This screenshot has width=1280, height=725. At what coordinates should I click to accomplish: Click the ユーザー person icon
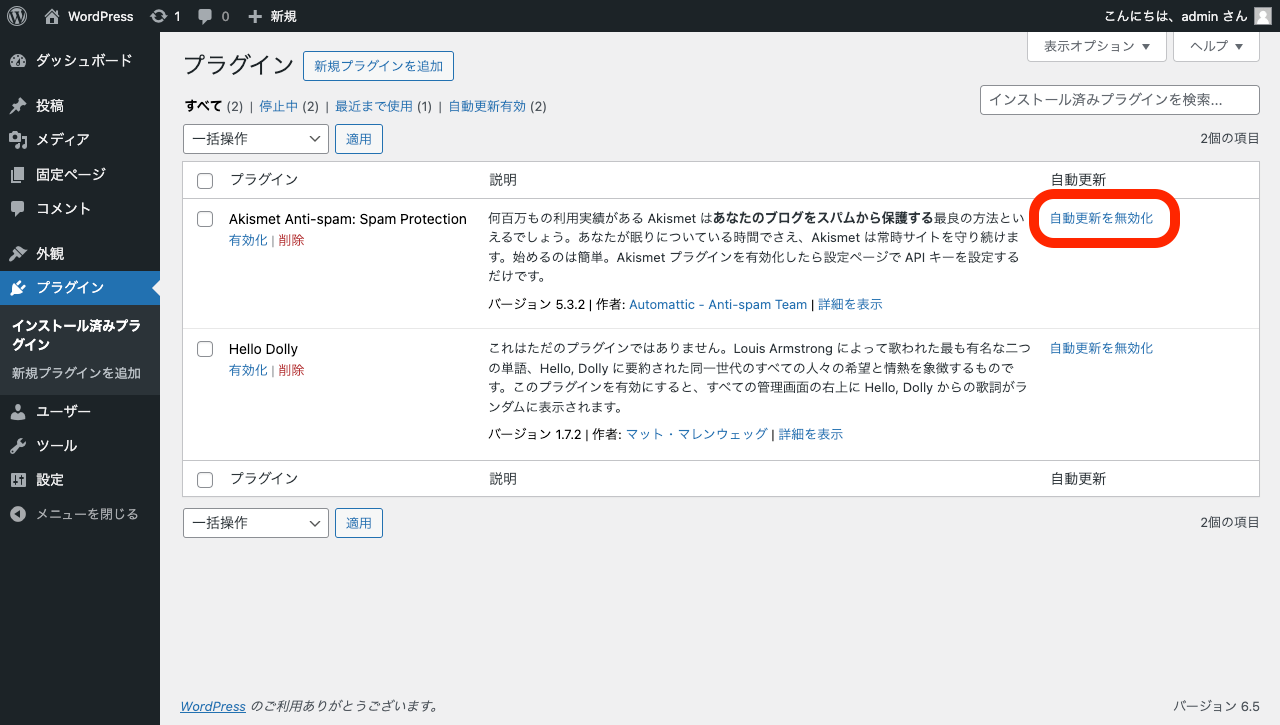tap(18, 412)
